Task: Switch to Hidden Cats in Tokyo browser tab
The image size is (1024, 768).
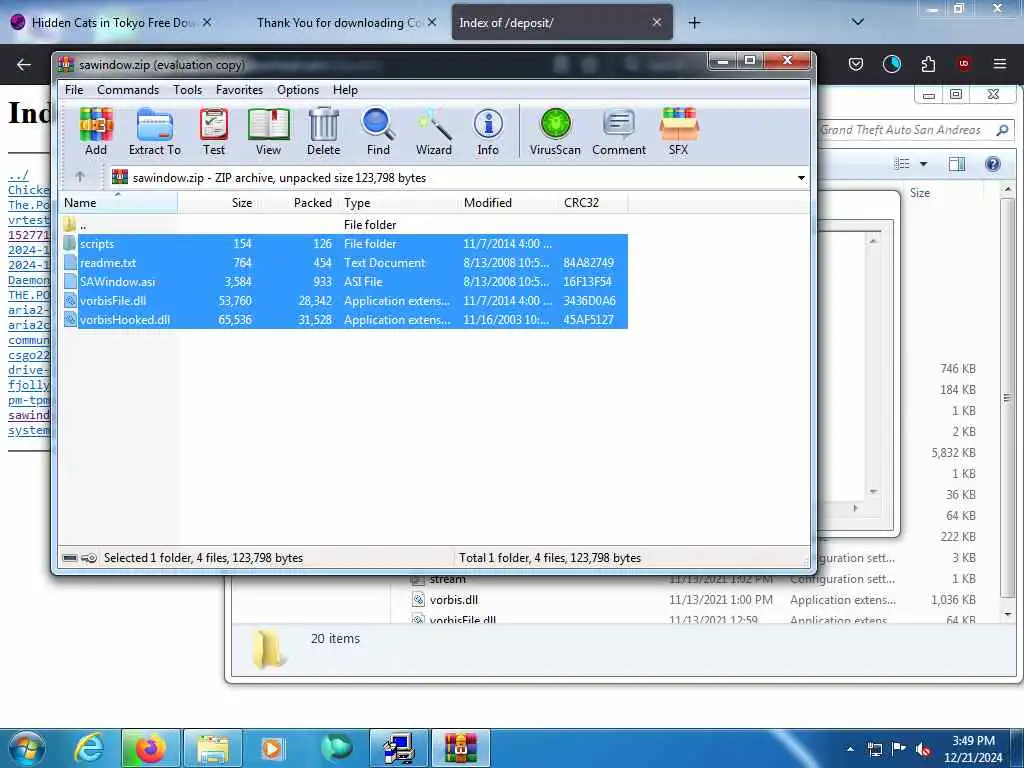Action: 111,22
